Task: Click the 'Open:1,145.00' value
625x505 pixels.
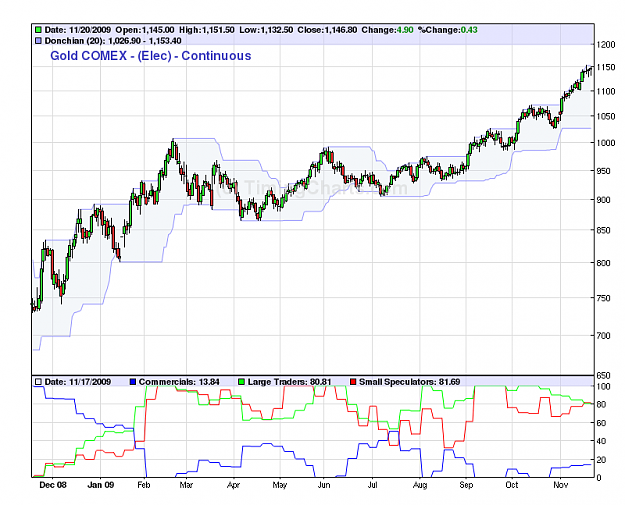Action: point(145,30)
